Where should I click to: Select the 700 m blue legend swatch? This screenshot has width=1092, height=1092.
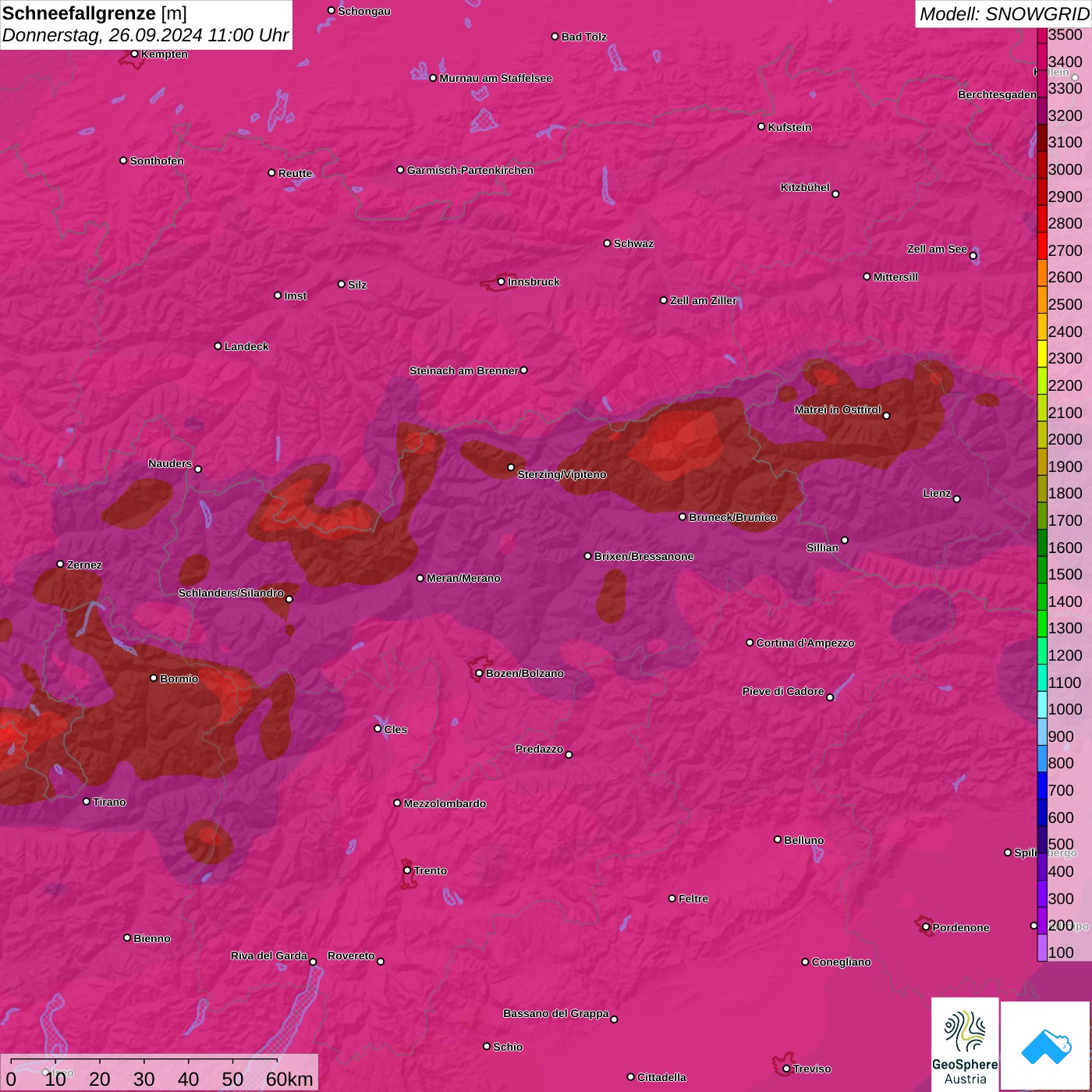pos(1042,785)
